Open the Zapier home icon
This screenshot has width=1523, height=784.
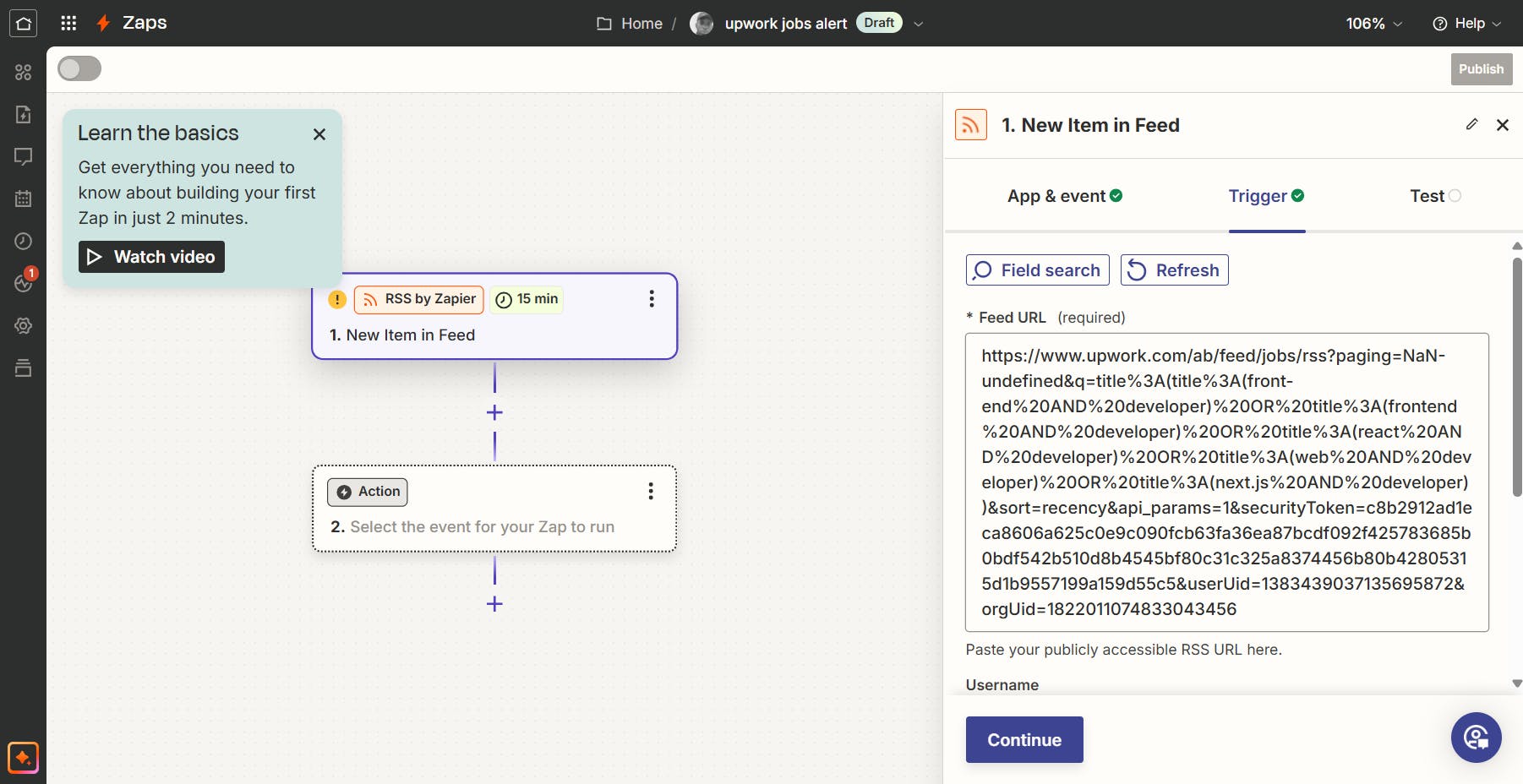(23, 23)
